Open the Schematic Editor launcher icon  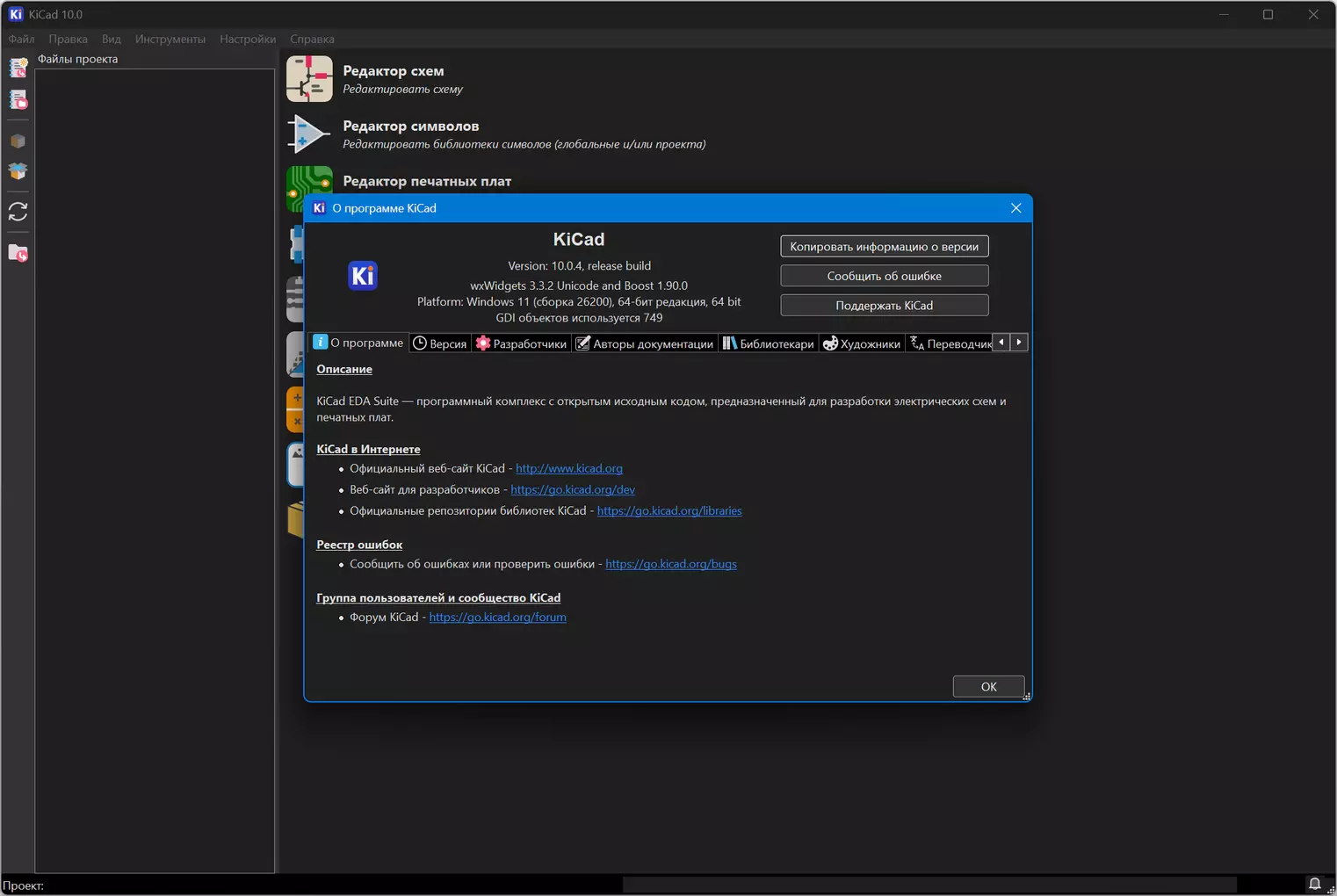click(309, 79)
